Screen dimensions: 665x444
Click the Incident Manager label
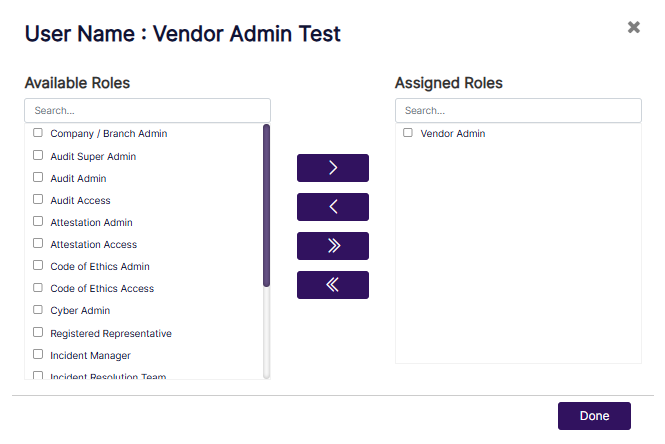pos(90,356)
